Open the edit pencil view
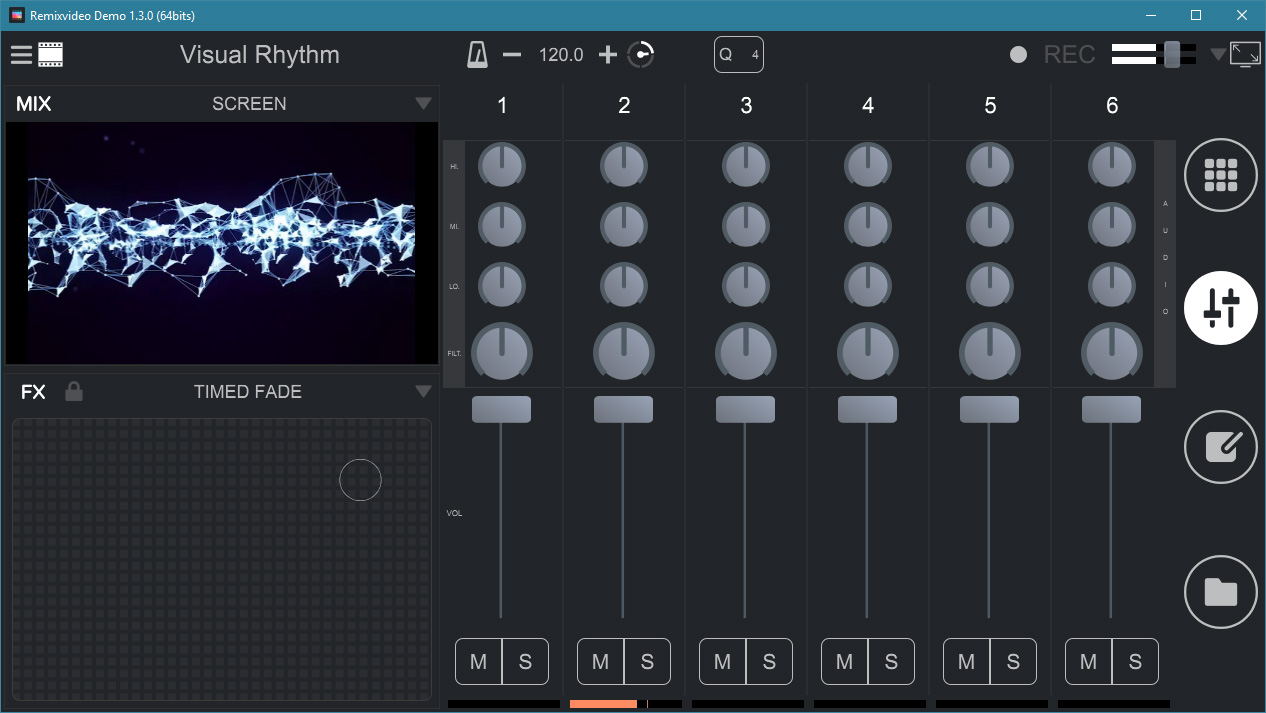Viewport: 1266px width, 713px height. coord(1220,447)
